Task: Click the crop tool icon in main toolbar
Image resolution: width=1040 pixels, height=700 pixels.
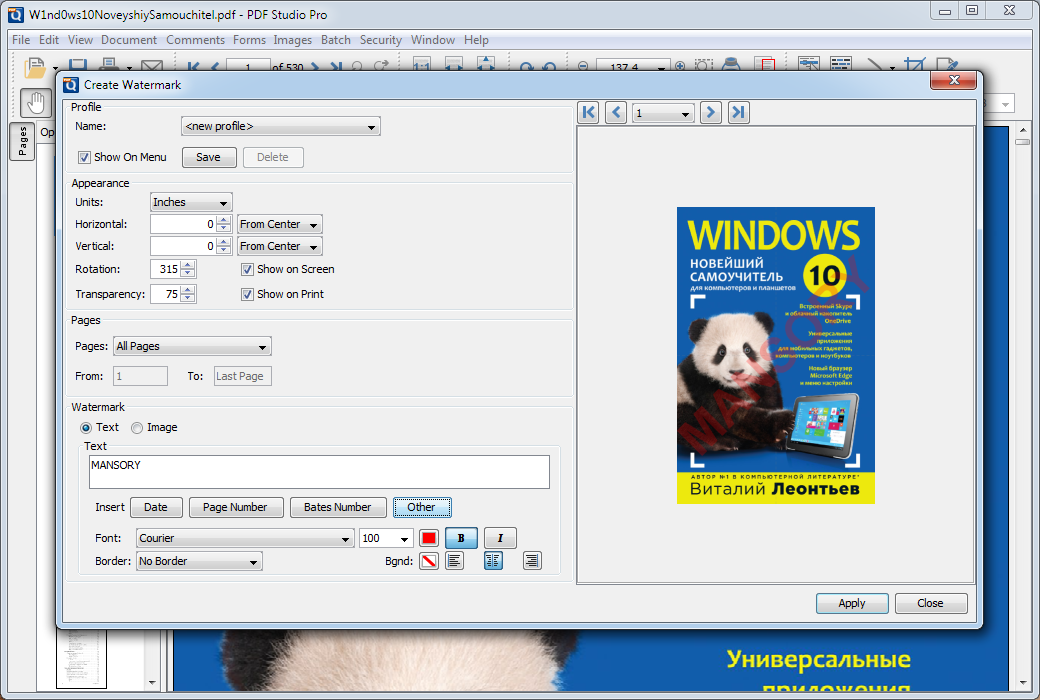Action: 914,66
